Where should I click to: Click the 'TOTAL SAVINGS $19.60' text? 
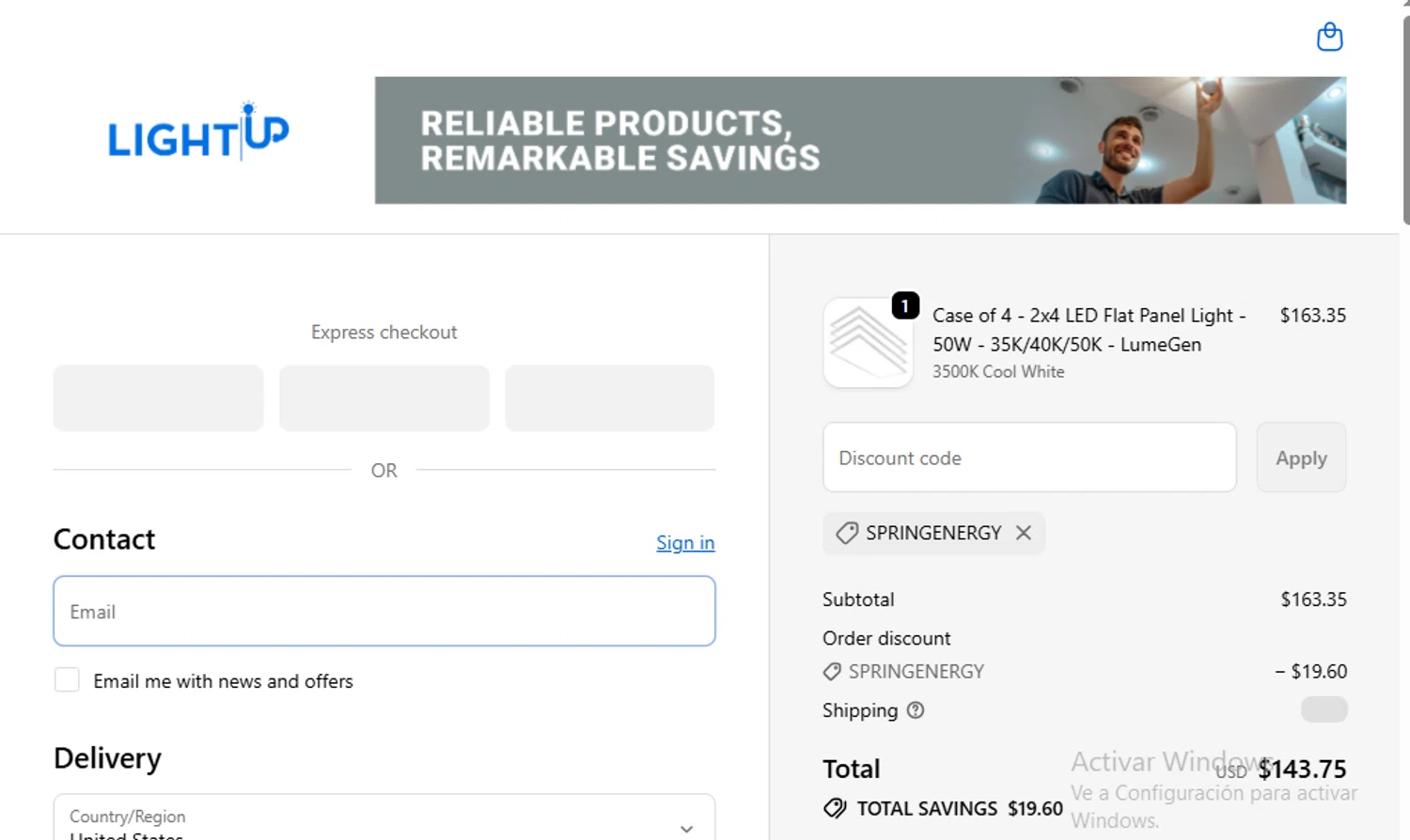[960, 809]
